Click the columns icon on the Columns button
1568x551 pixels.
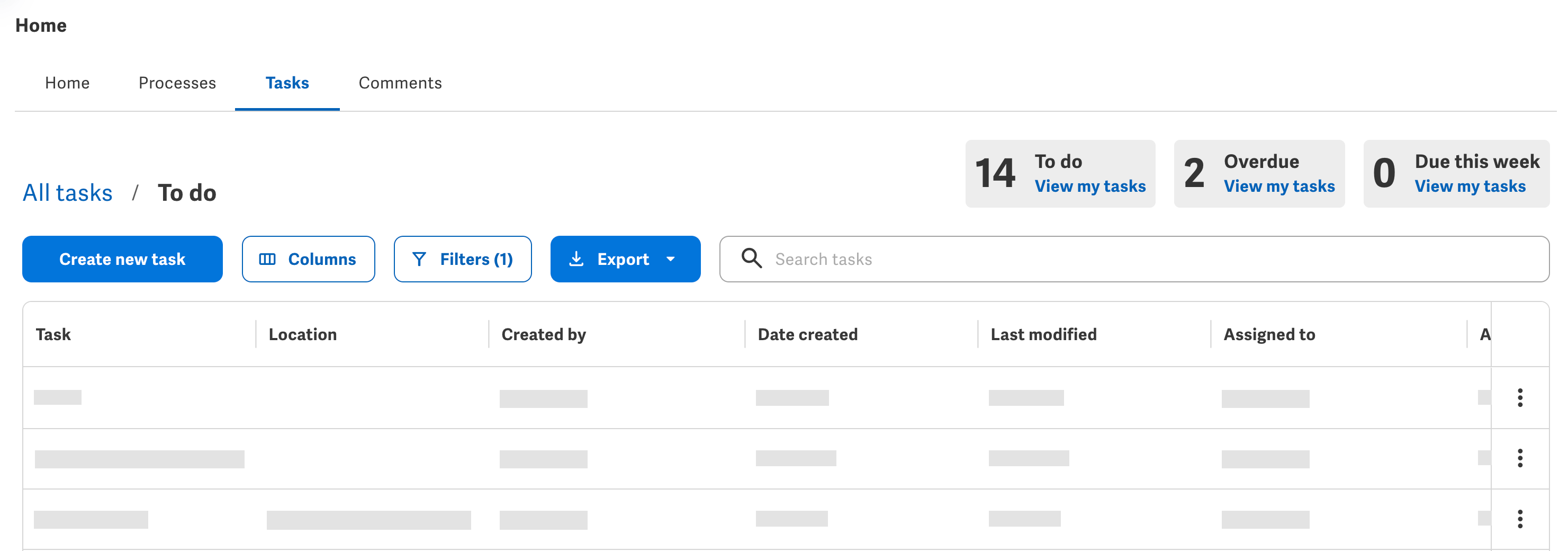tap(269, 259)
